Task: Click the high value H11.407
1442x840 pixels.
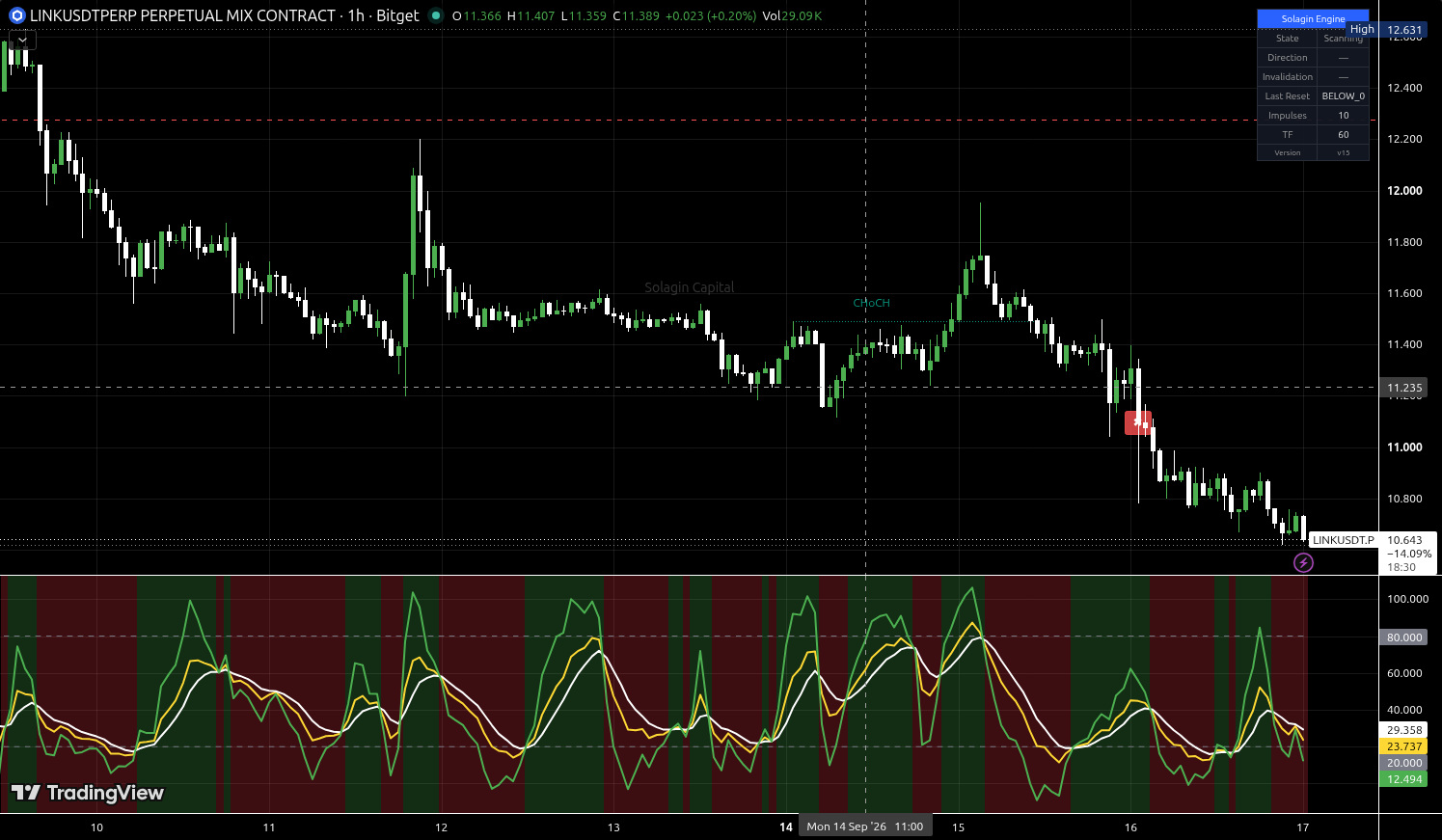Action: [531, 15]
